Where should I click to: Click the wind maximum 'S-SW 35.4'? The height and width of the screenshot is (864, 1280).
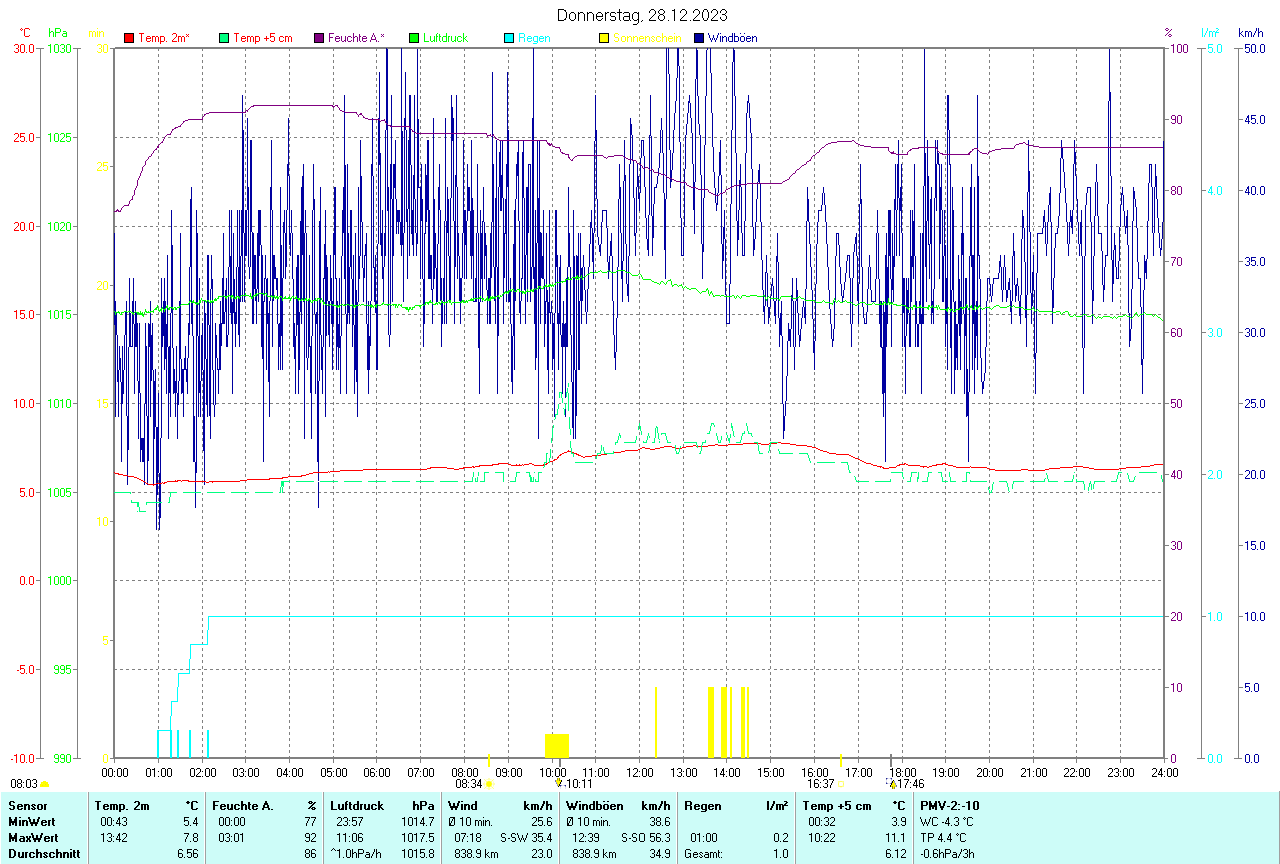(526, 837)
